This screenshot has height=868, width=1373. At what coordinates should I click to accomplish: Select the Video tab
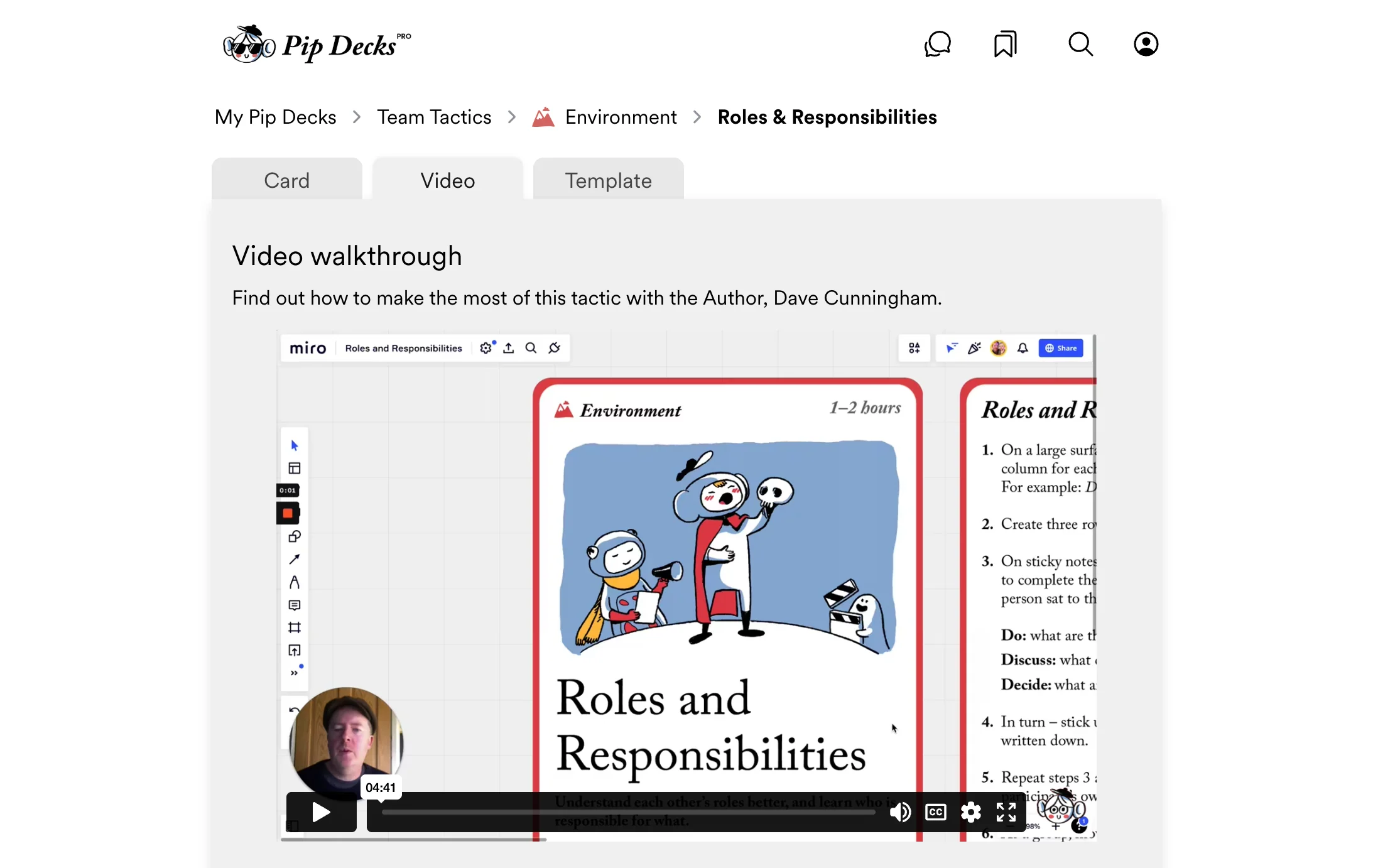448,180
